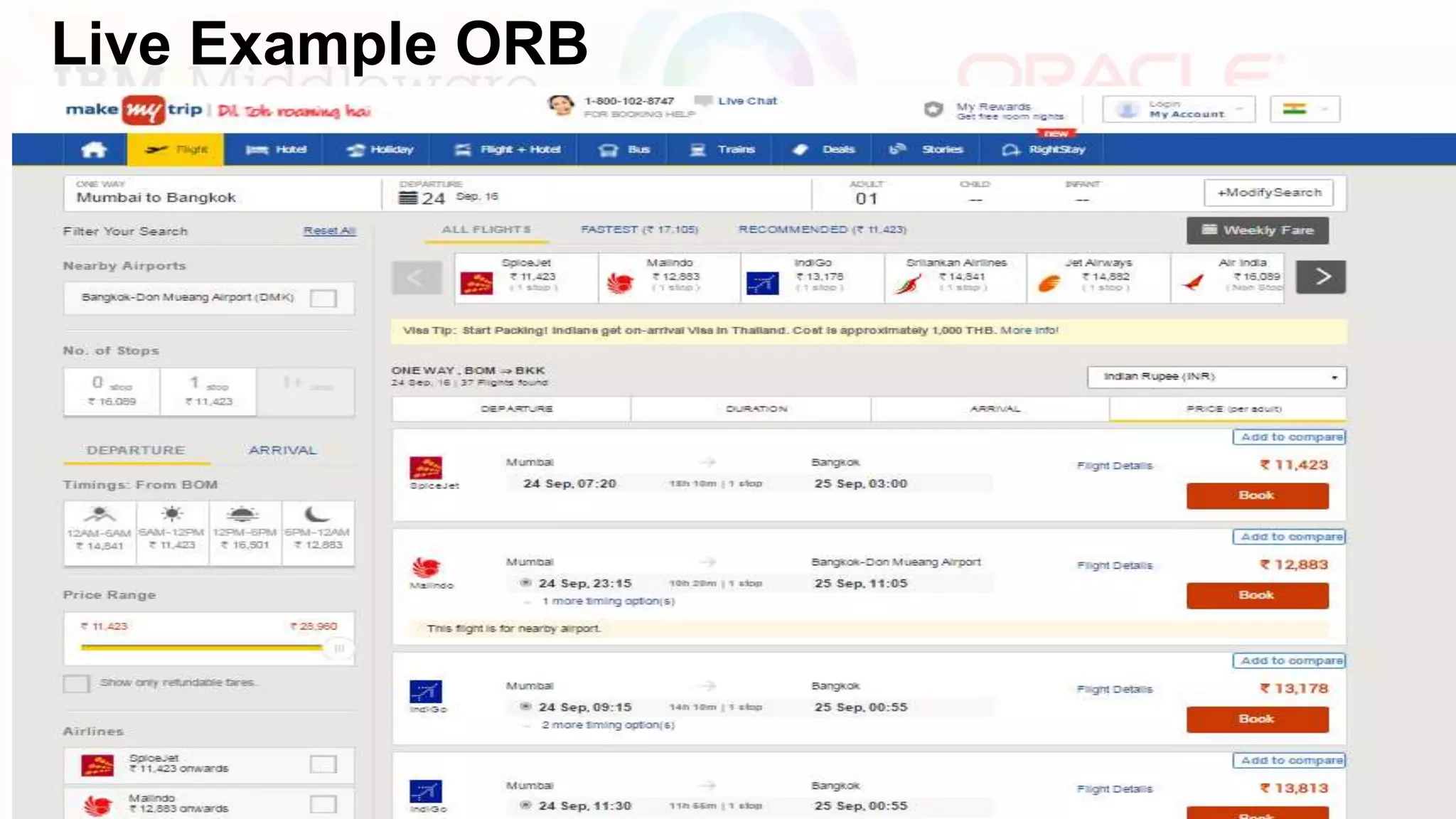The image size is (1456, 819).
Task: Click the price range slider handle
Action: point(338,648)
